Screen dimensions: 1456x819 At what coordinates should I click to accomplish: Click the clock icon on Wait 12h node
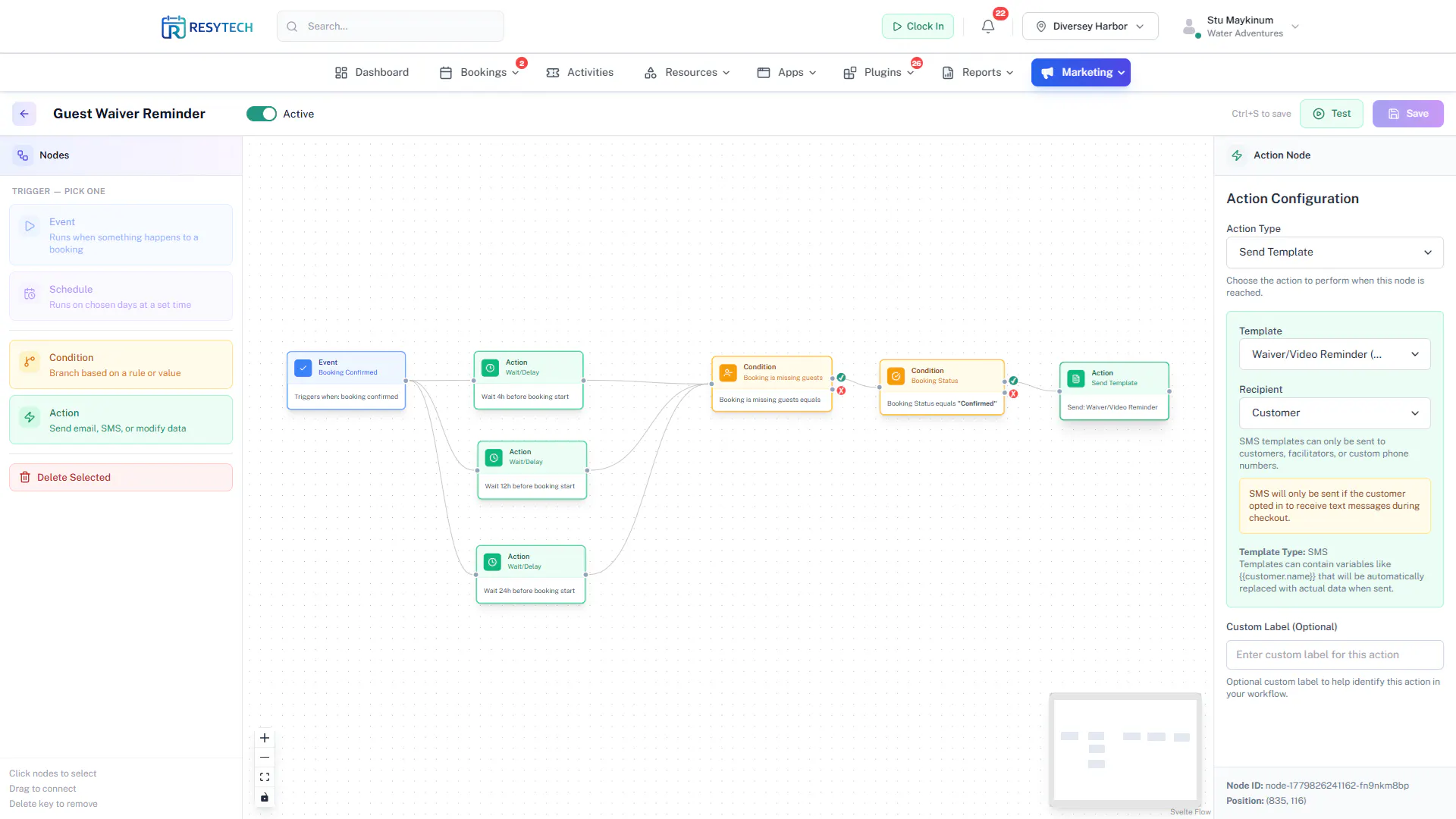click(494, 457)
